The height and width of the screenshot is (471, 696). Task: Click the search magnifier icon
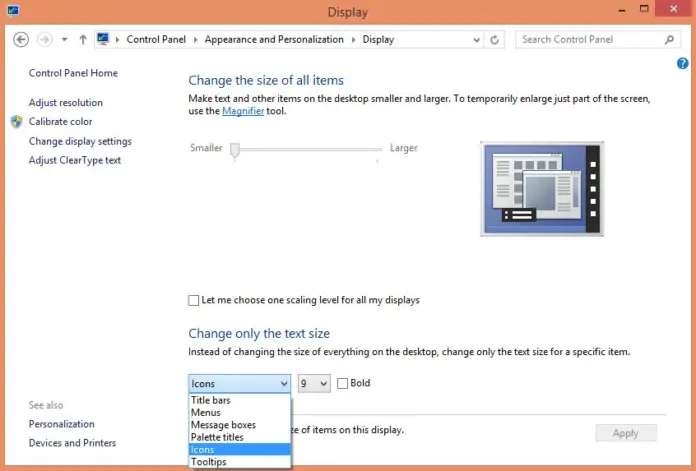click(670, 40)
